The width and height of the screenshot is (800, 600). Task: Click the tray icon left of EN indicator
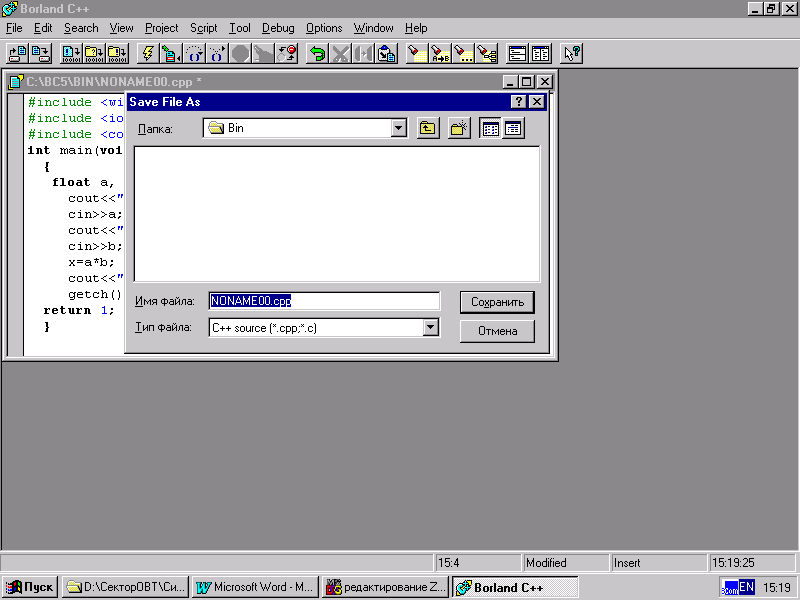pyautogui.click(x=730, y=588)
